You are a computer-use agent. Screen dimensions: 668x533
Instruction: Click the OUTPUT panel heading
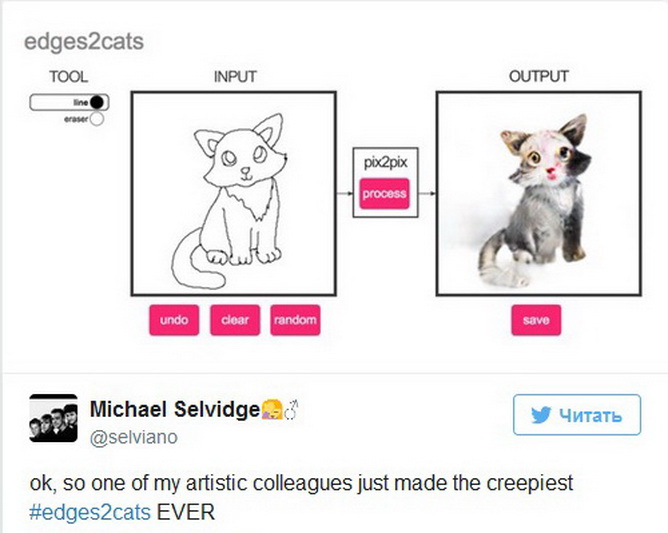[538, 76]
